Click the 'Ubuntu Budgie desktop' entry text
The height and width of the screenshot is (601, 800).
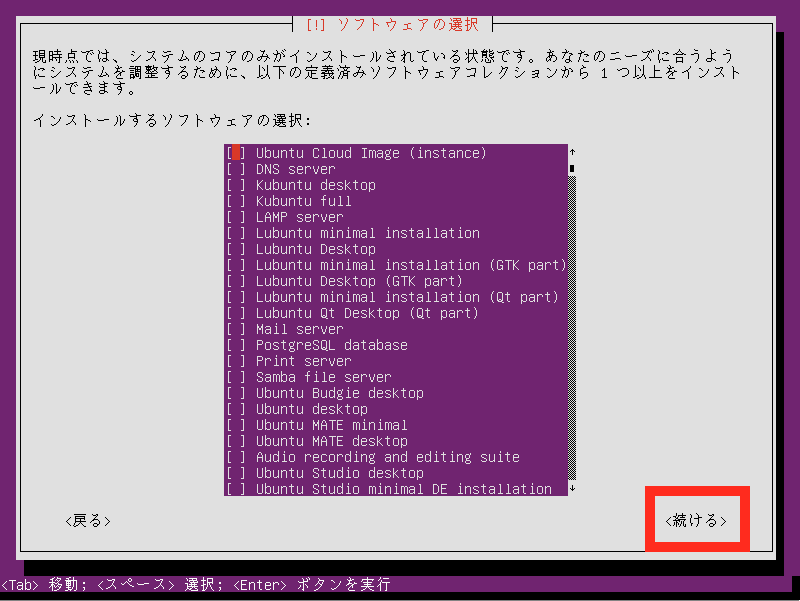pos(340,393)
